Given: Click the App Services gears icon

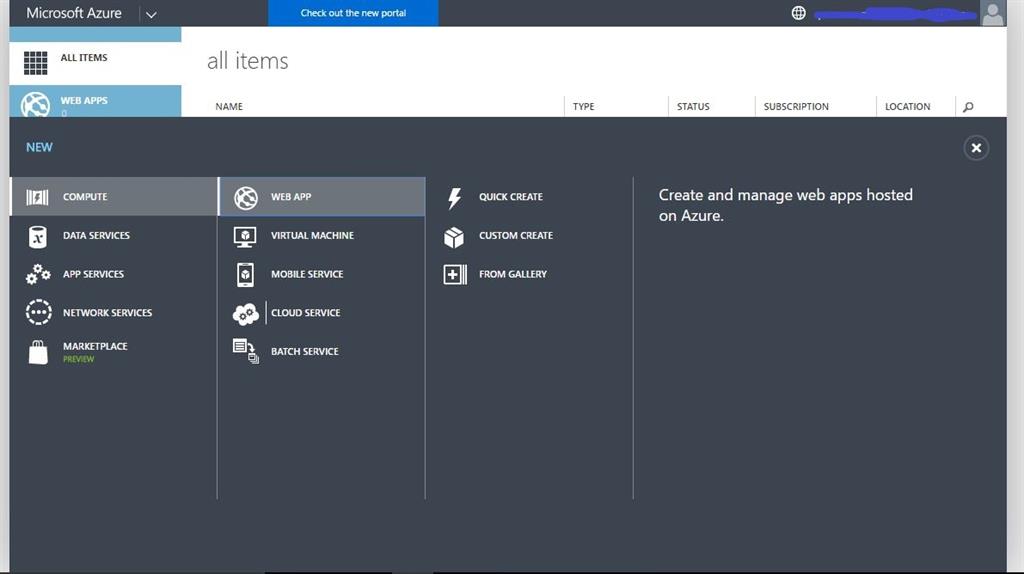Looking at the screenshot, I should point(38,274).
